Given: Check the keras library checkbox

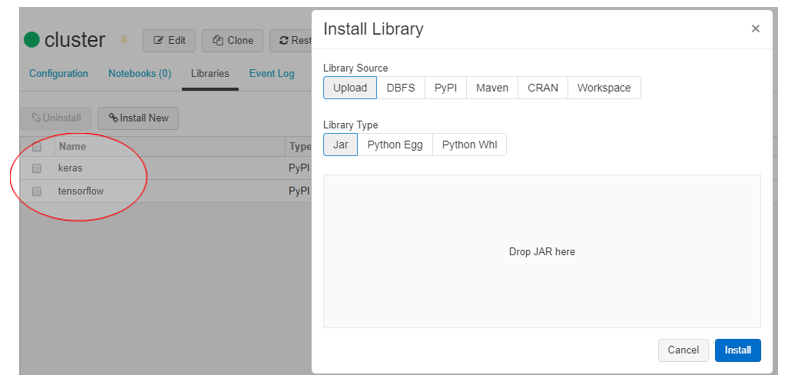Looking at the screenshot, I should click(x=37, y=168).
